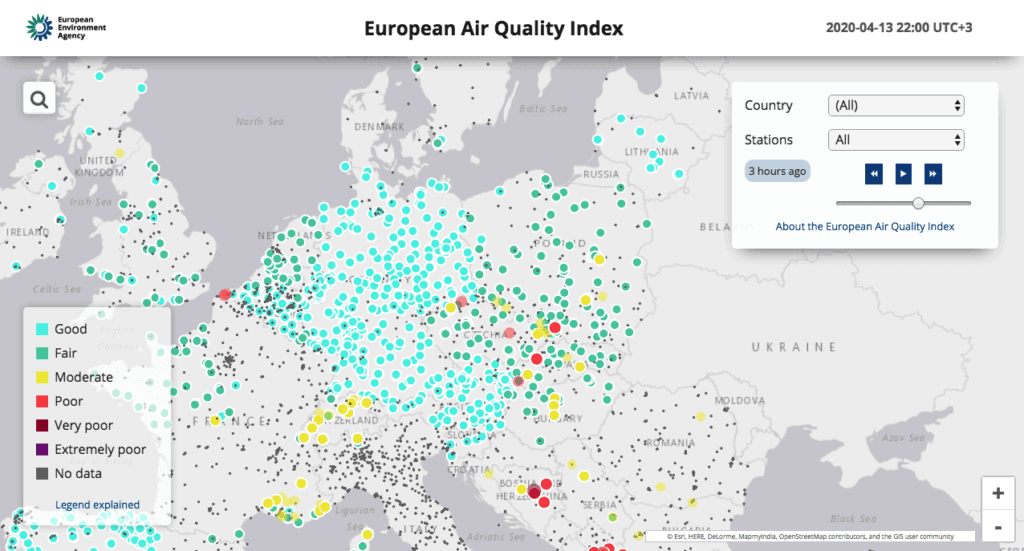Click the map attribution text bar

click(810, 536)
